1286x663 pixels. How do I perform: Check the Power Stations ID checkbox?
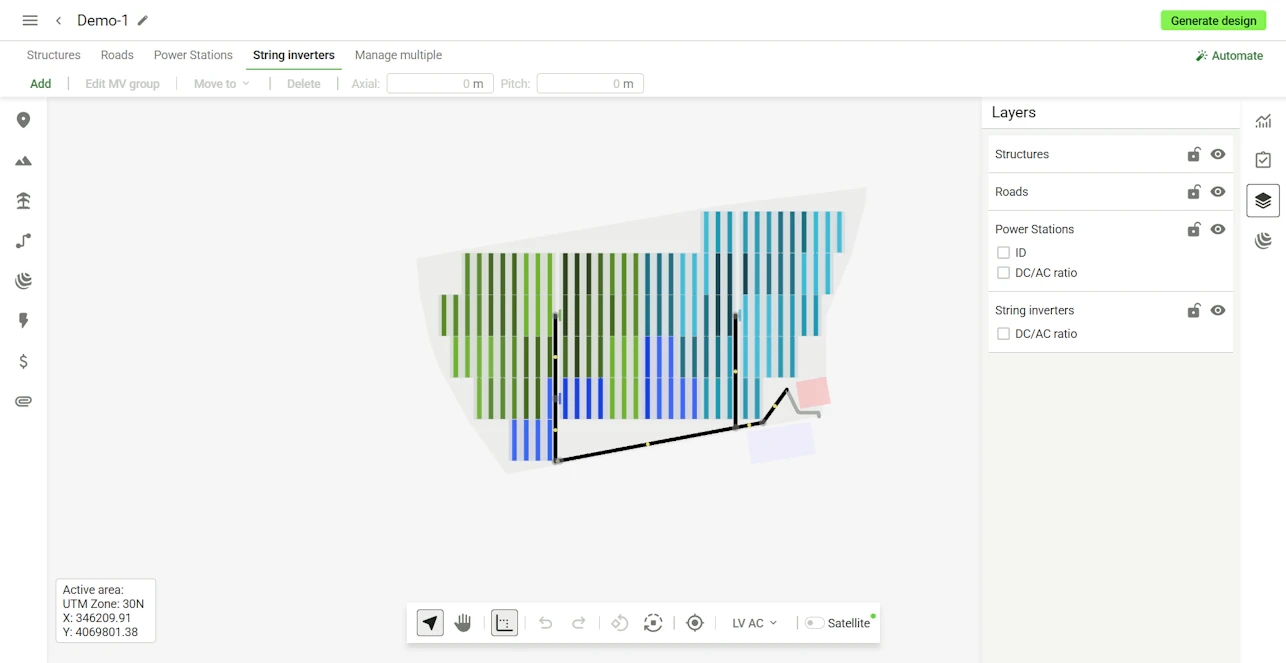click(x=1003, y=253)
